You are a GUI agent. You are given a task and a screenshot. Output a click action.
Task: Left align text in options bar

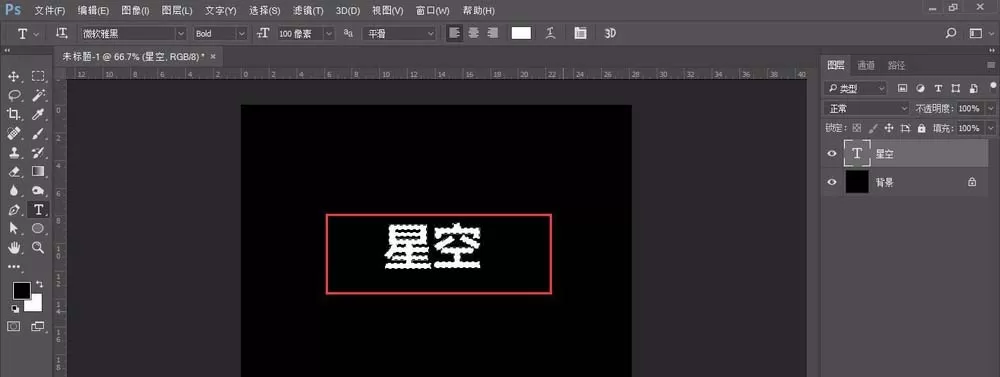coord(454,33)
